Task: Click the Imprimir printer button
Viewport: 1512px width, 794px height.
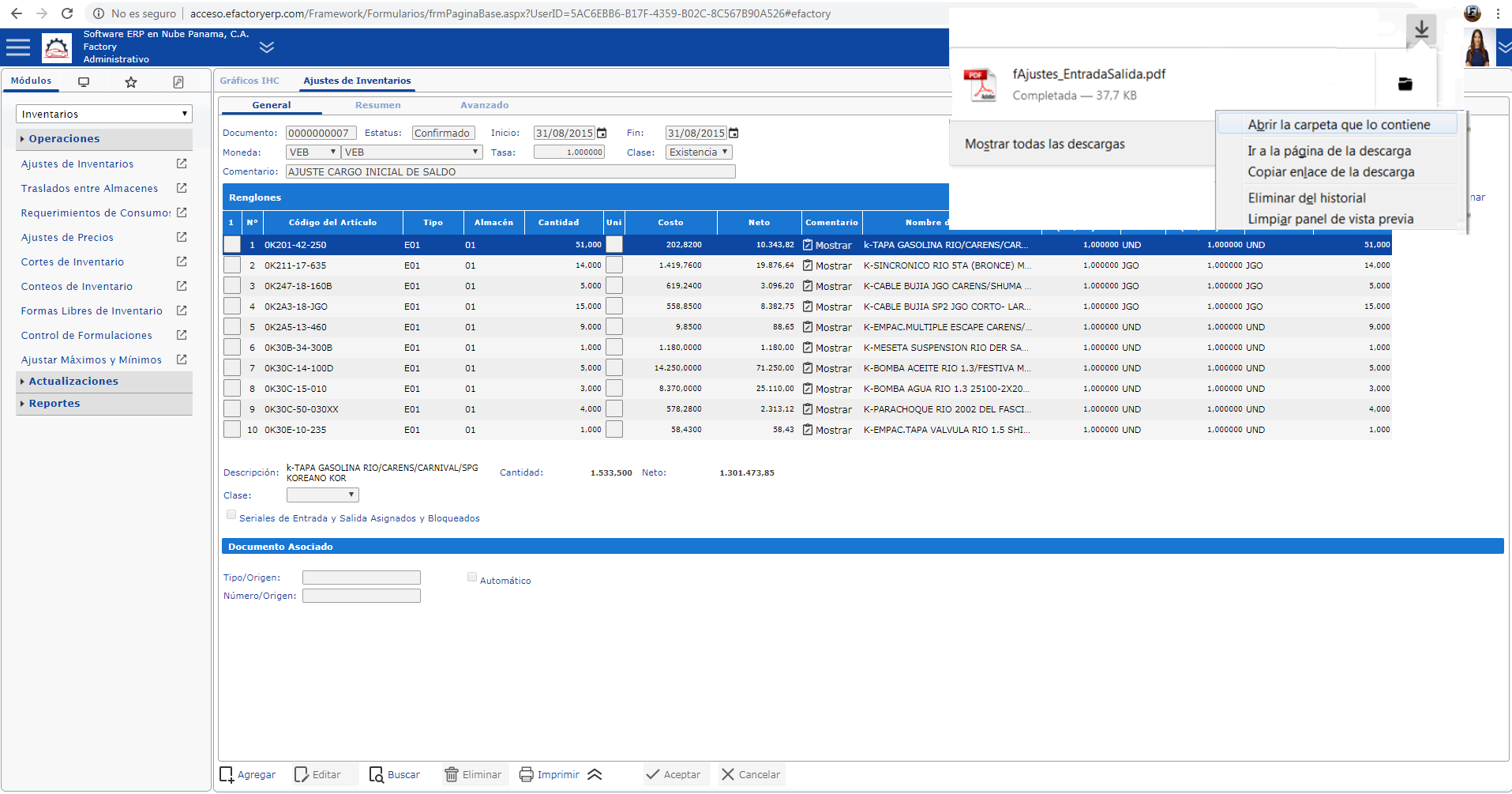Action: [x=550, y=774]
